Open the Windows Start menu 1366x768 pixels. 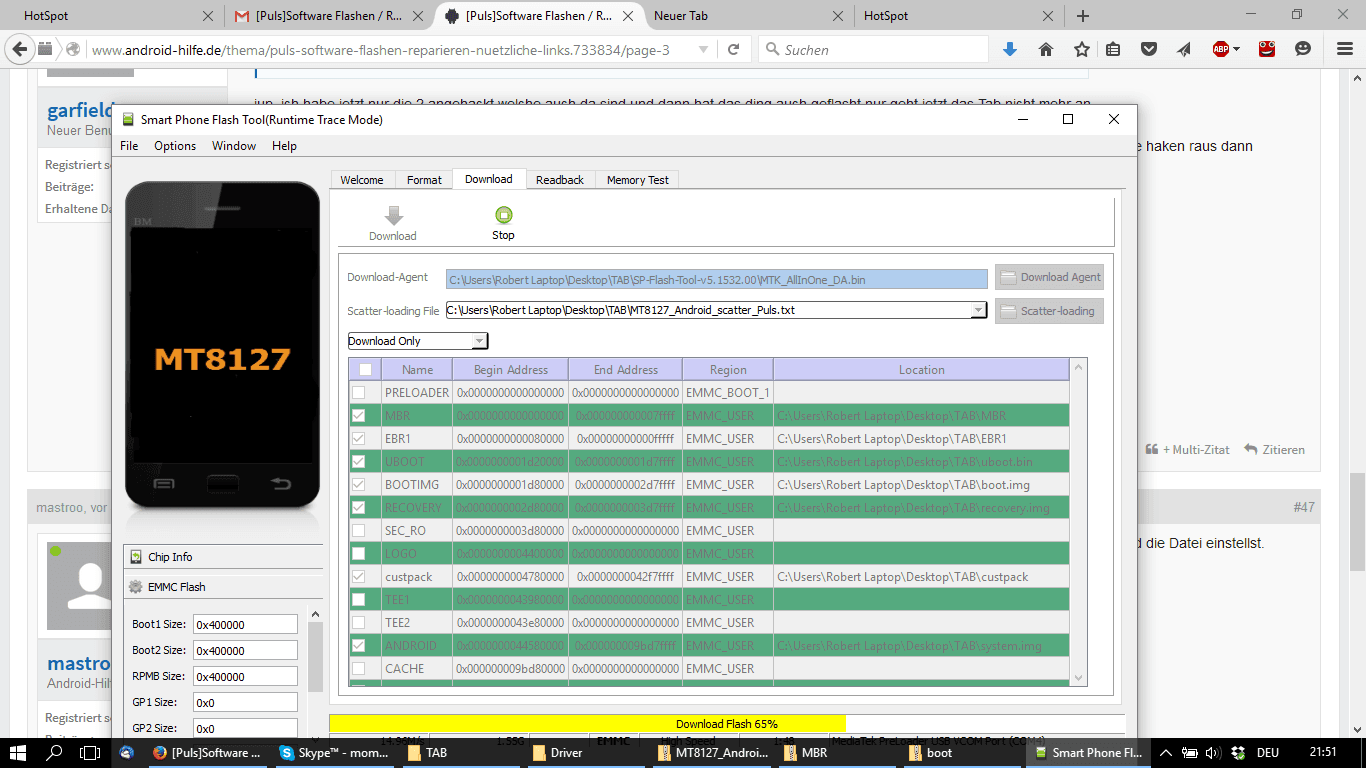coord(19,752)
